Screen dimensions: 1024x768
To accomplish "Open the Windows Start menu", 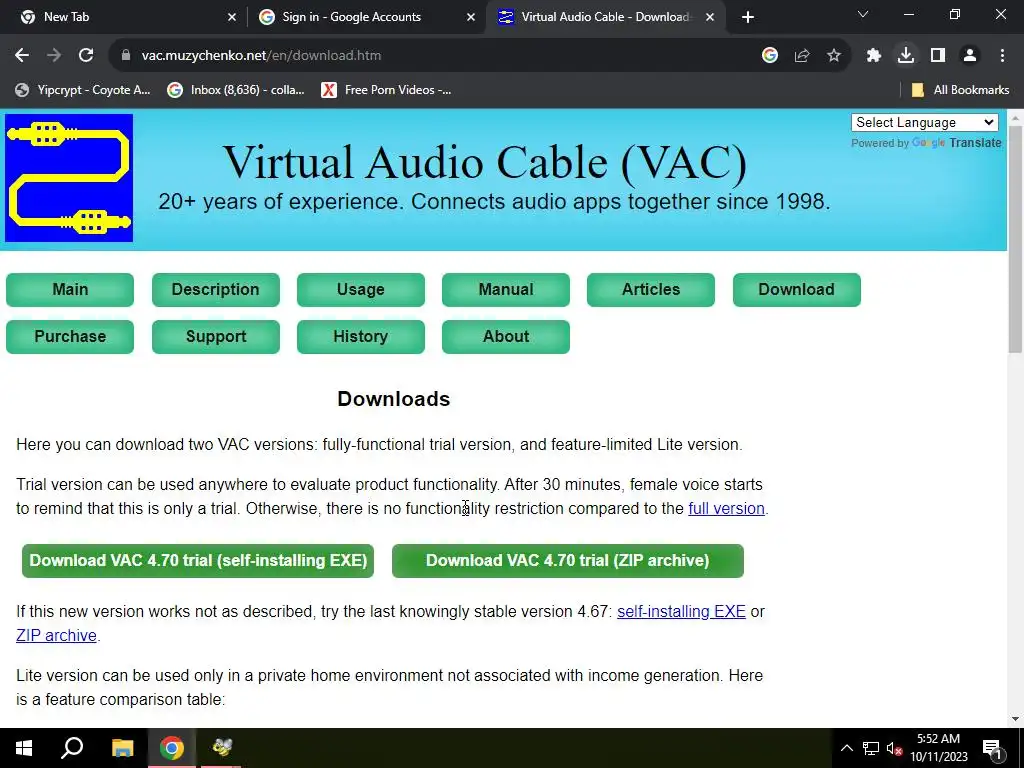I will click(24, 748).
